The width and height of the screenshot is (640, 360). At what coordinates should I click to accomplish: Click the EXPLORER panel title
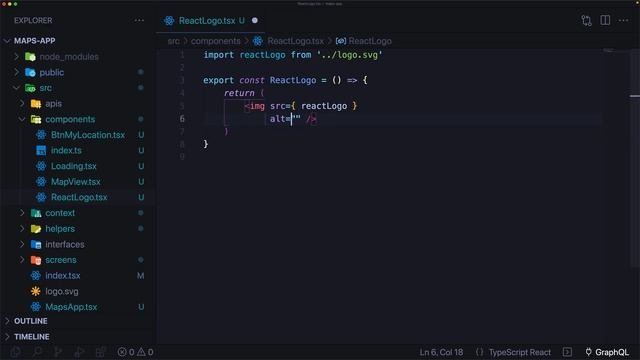[33, 20]
